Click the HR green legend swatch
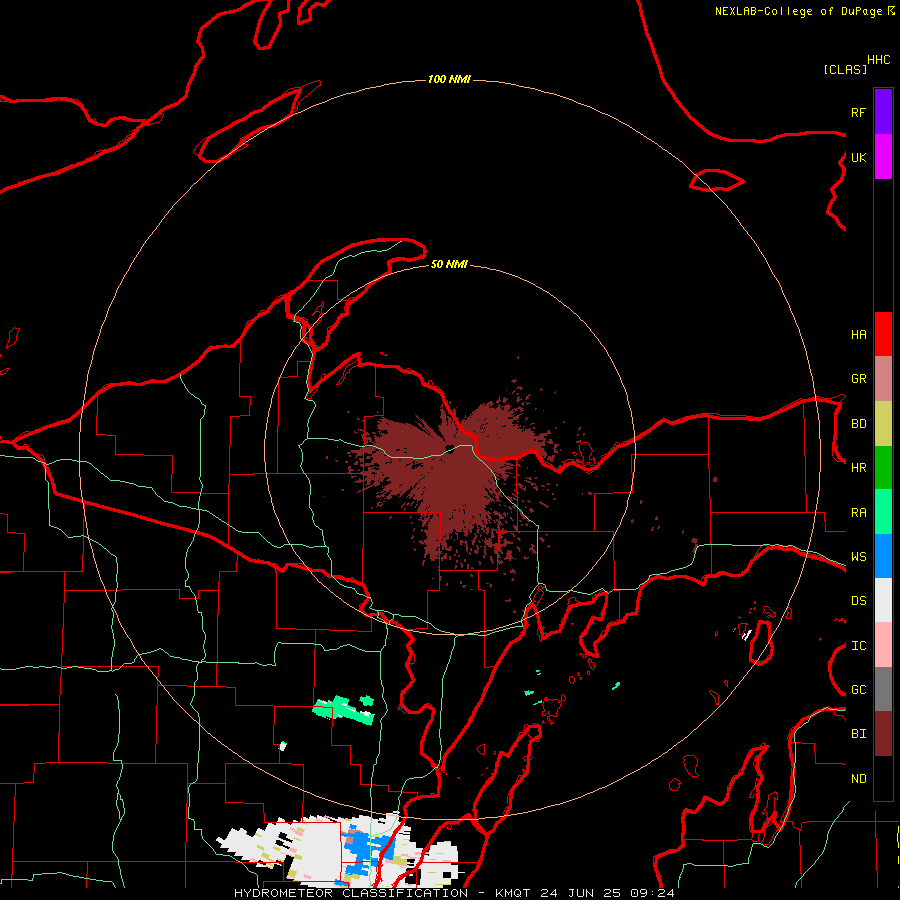Image resolution: width=900 pixels, height=900 pixels. point(883,468)
